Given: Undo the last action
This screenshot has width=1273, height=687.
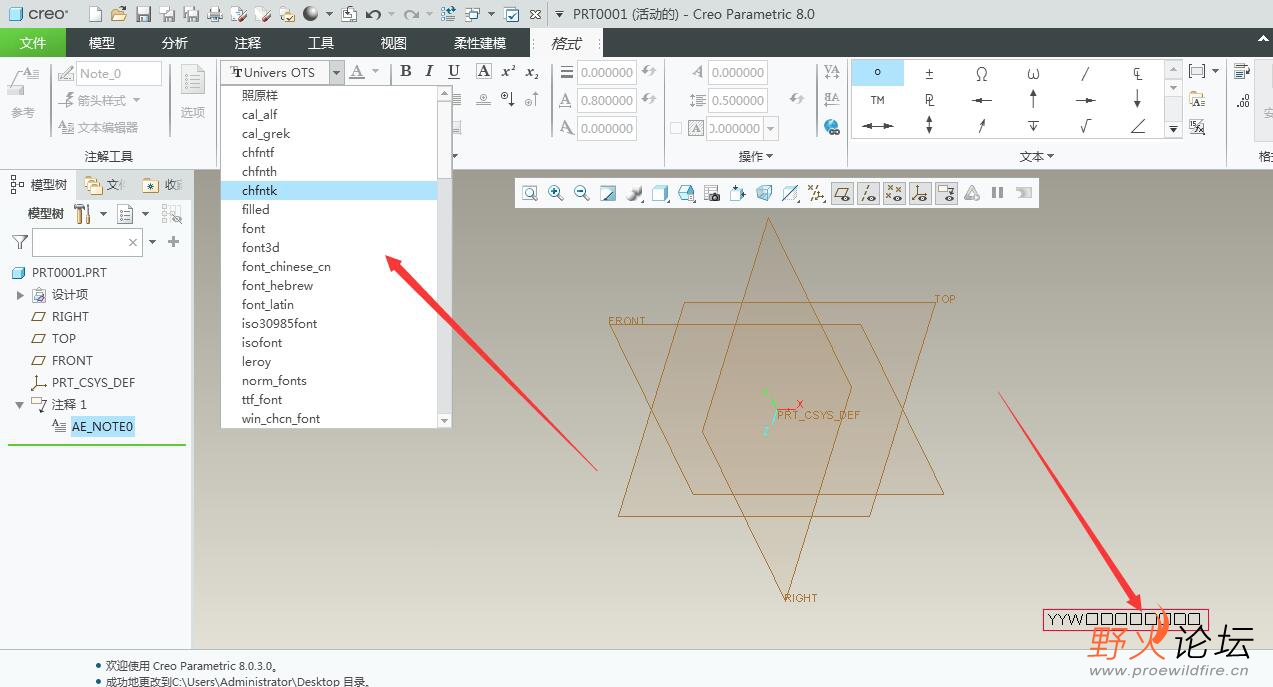Looking at the screenshot, I should coord(373,14).
